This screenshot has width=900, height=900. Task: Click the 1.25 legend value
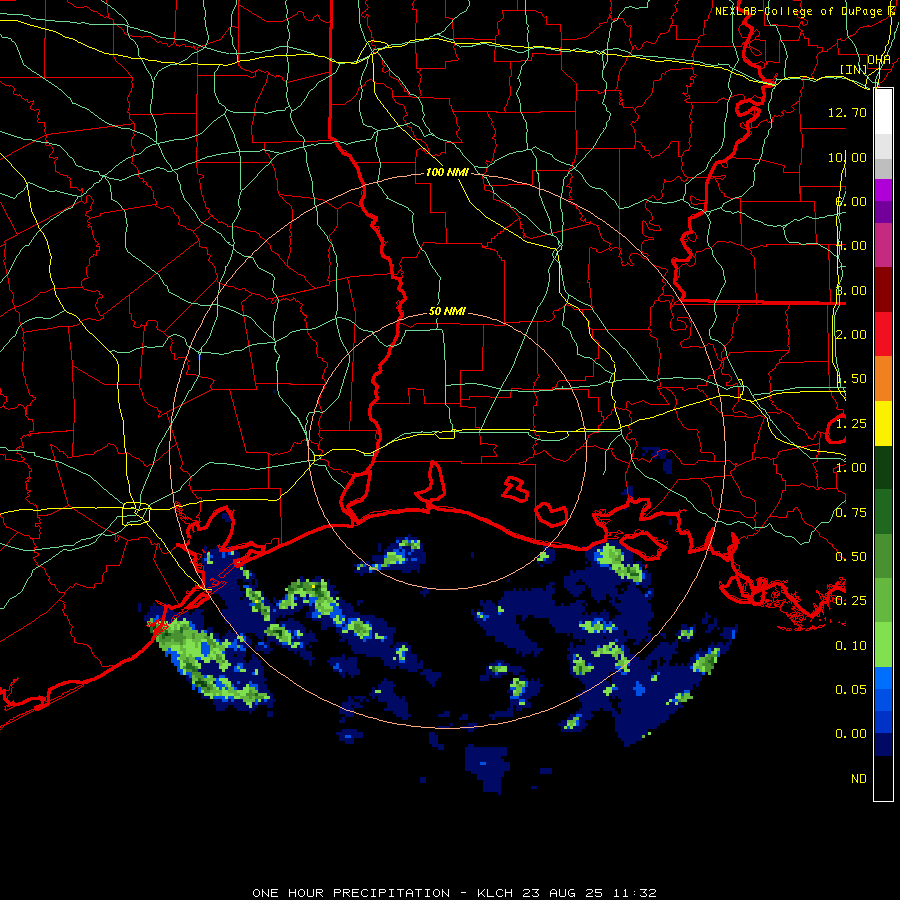pyautogui.click(x=851, y=424)
